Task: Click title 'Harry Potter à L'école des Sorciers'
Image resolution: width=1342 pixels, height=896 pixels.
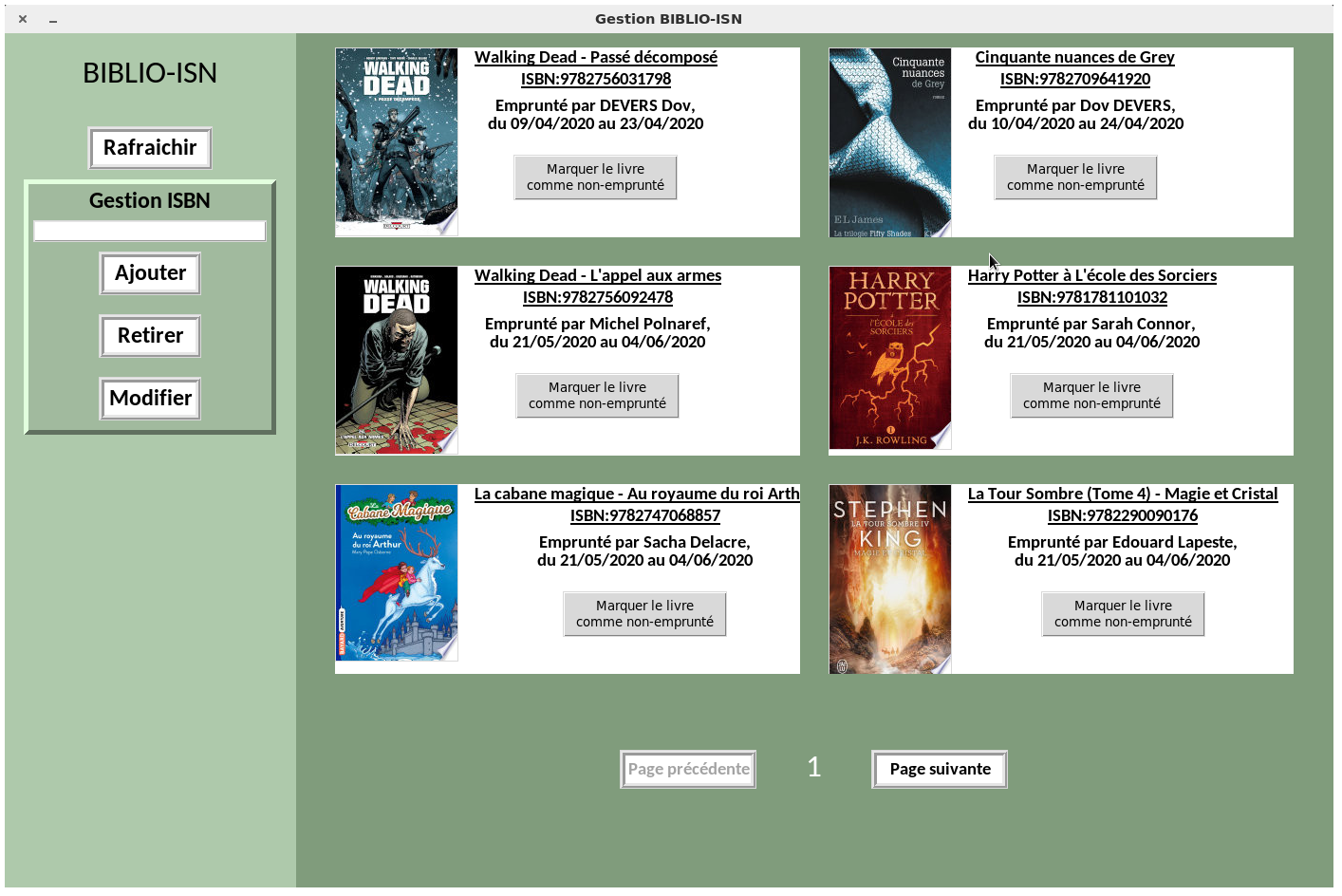Action: coord(1092,276)
